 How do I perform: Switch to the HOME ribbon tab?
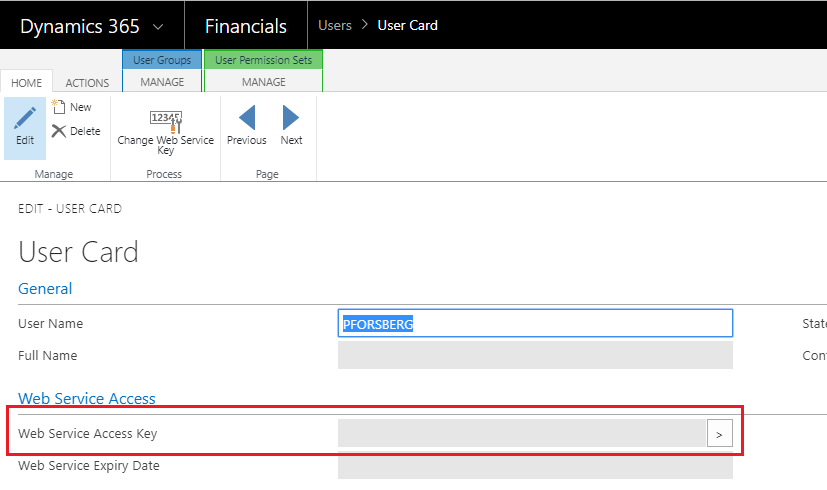coord(26,83)
